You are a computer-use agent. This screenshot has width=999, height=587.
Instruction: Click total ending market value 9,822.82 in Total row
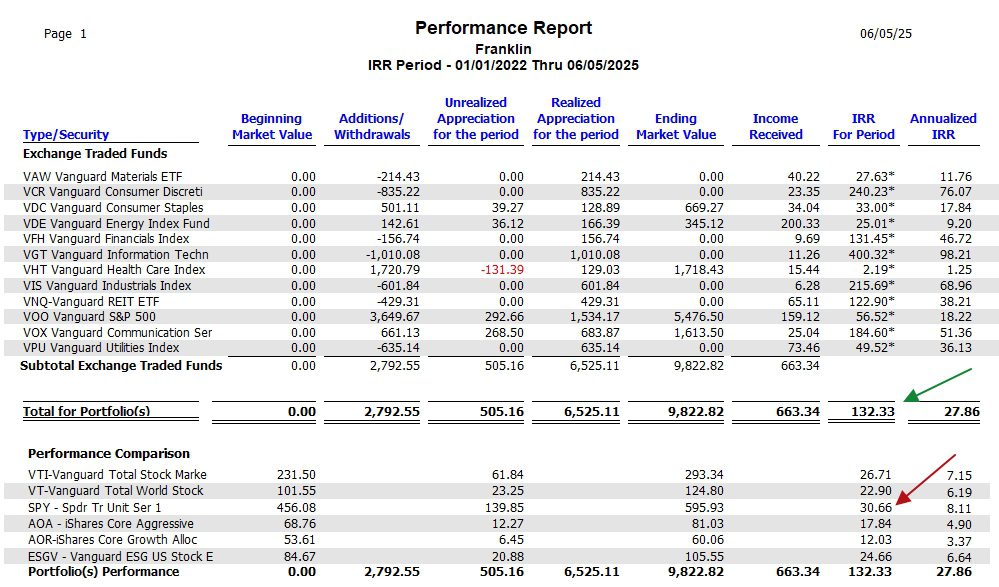pos(696,412)
